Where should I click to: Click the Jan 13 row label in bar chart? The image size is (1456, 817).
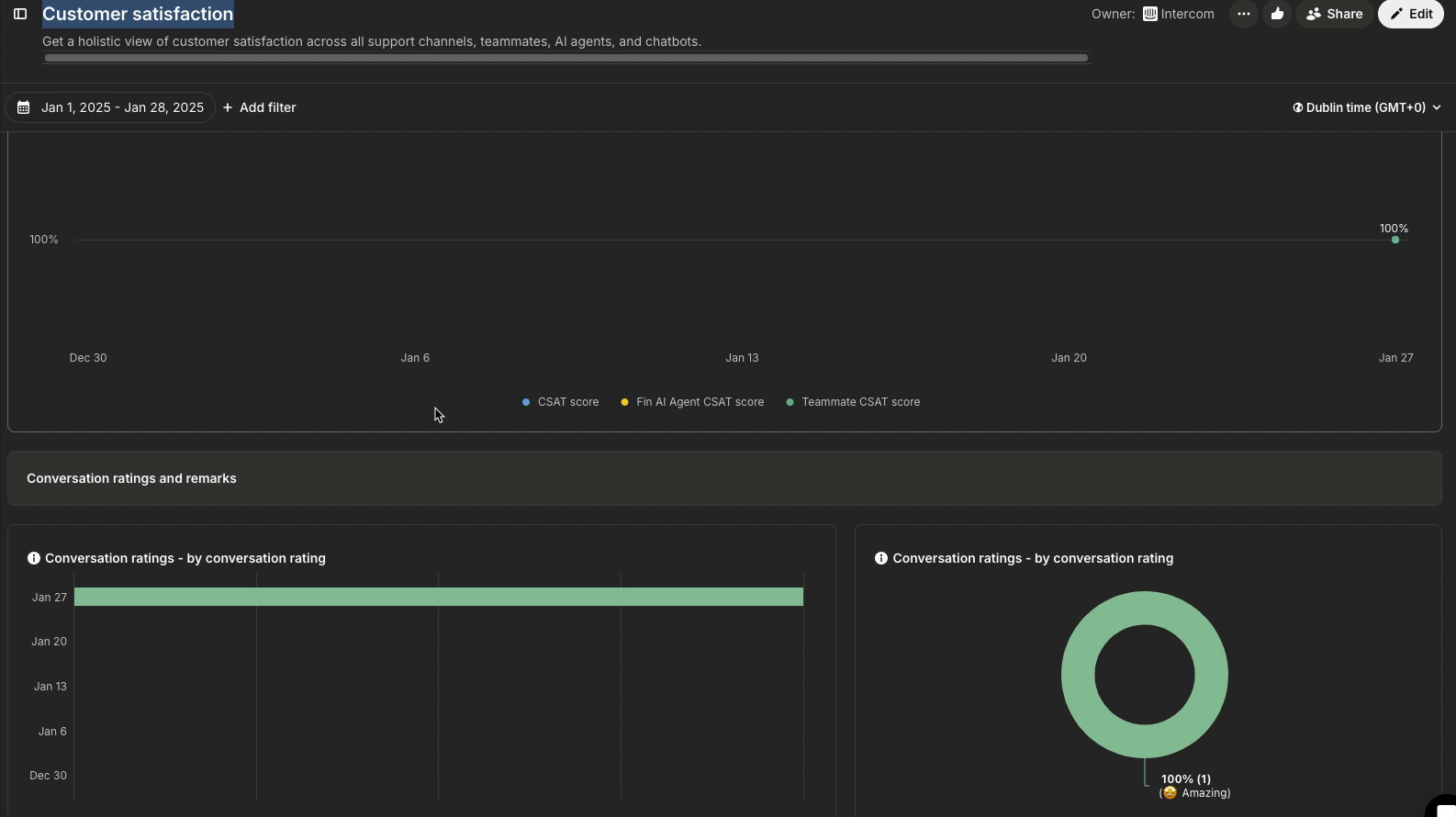pos(50,687)
